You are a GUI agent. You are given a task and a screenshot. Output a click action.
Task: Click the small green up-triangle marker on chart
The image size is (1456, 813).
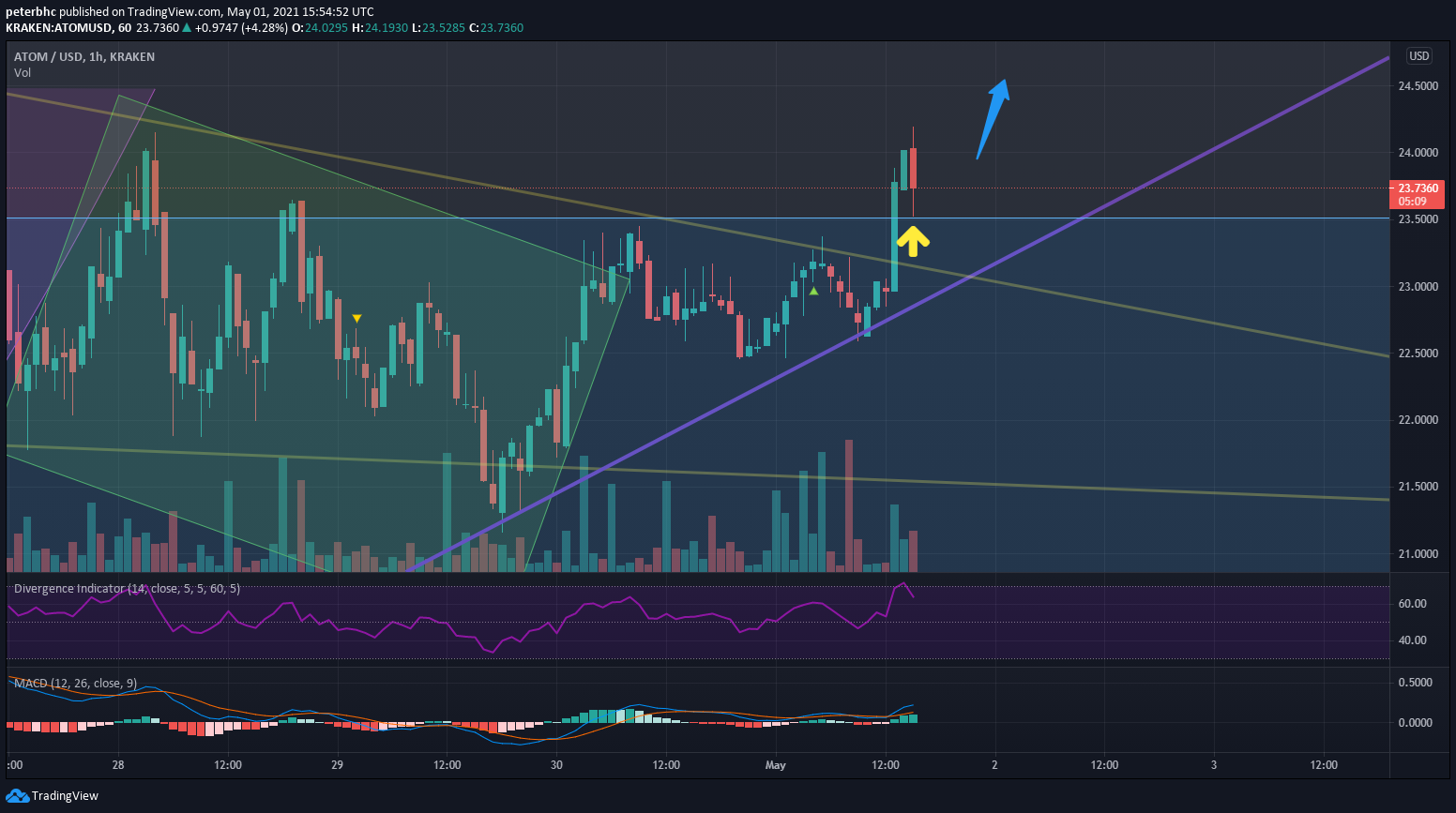813,291
